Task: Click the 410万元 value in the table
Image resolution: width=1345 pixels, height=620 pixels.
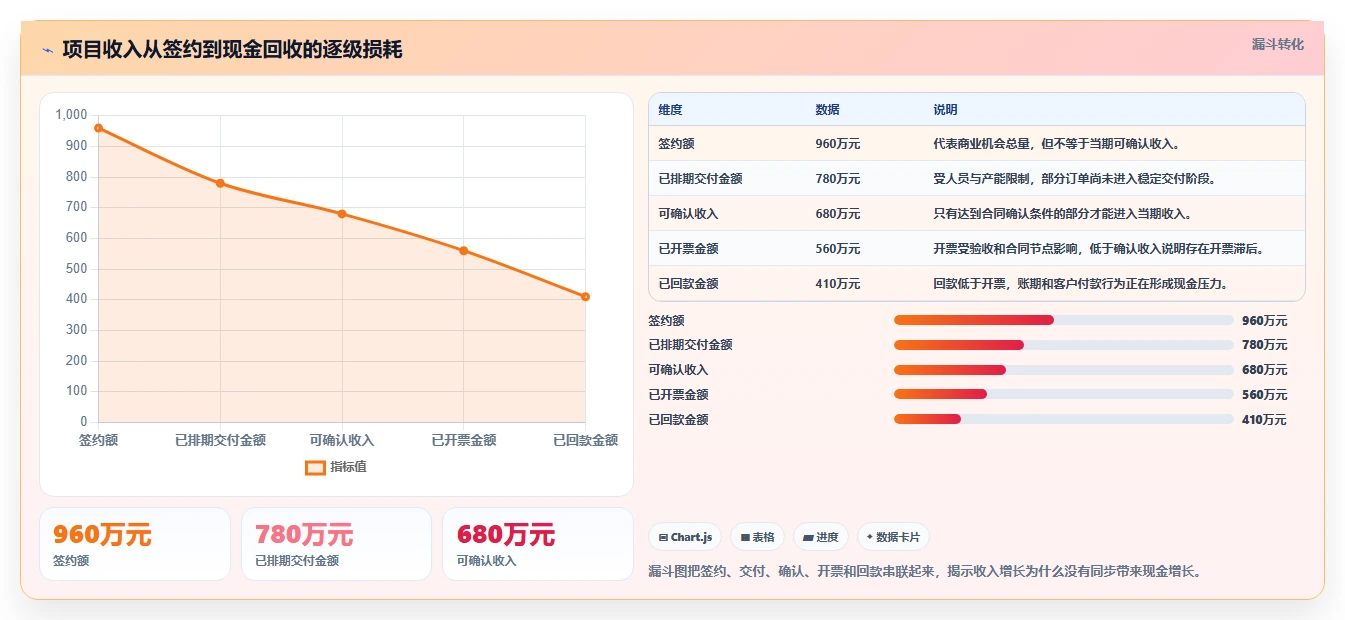Action: tap(838, 284)
